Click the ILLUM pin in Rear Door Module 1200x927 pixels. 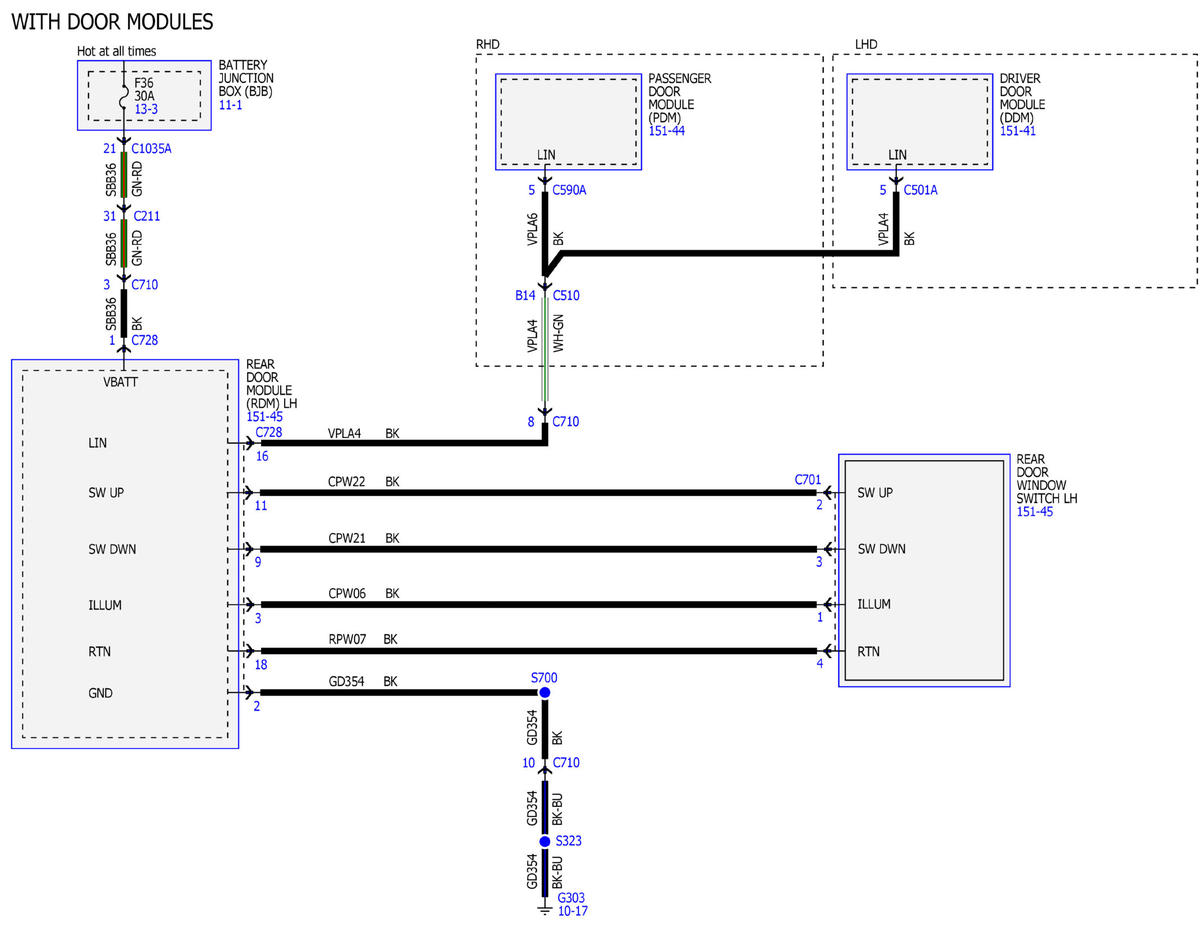pos(105,605)
